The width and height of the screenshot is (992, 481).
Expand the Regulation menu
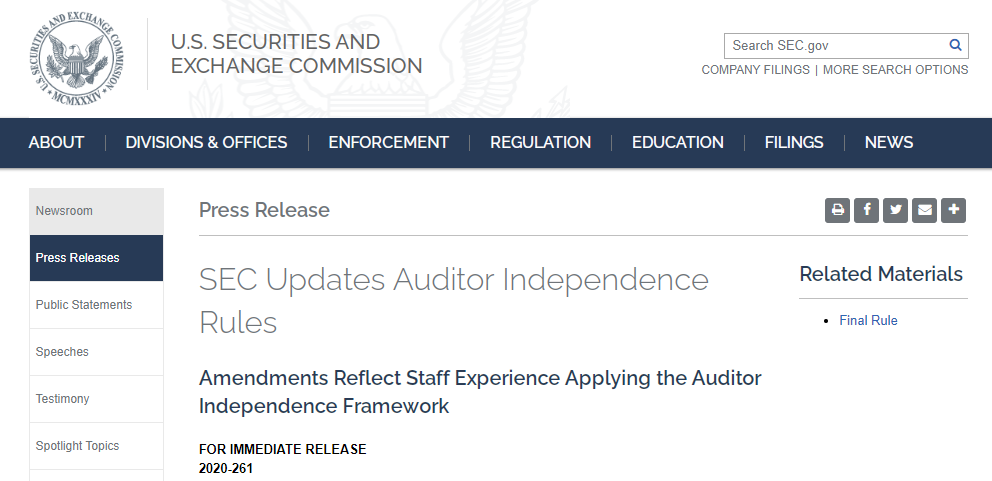point(540,143)
